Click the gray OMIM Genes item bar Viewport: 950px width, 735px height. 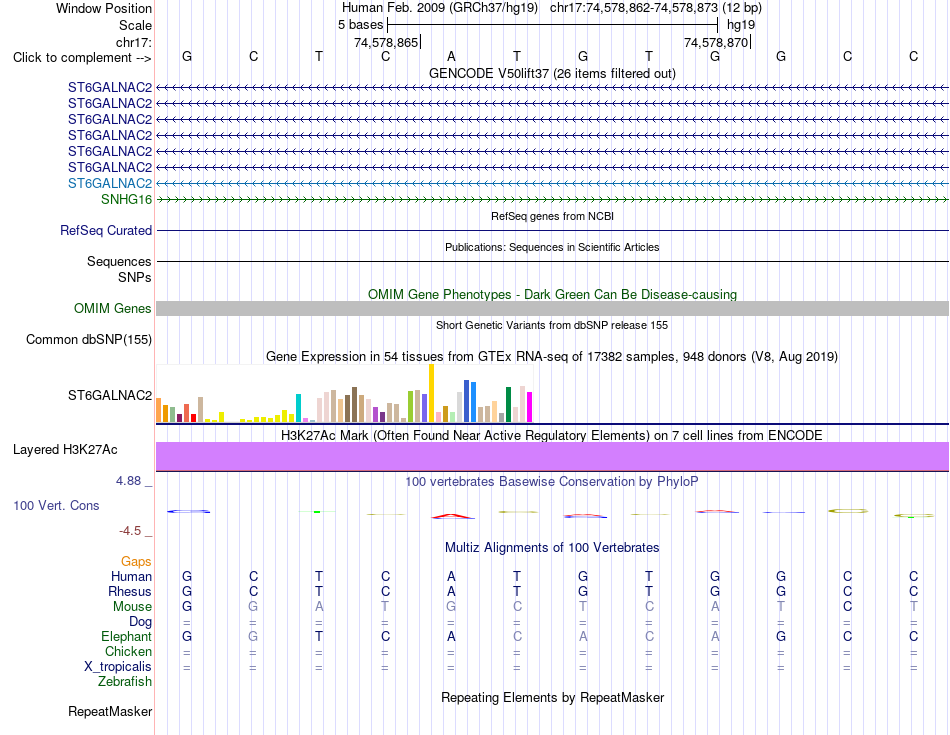tap(552, 308)
